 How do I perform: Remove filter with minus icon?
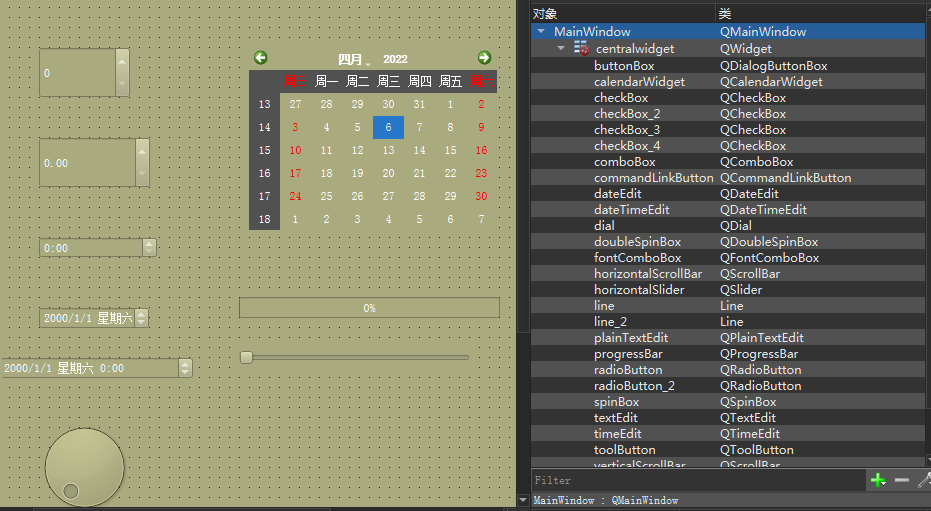[902, 480]
